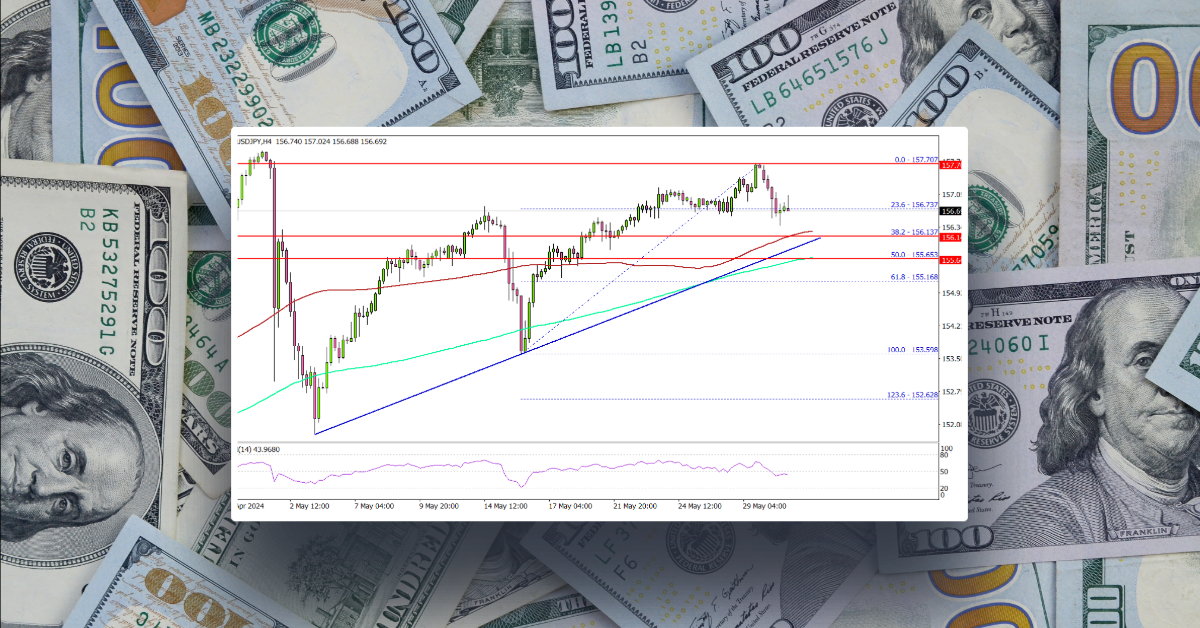
Task: Select the 50.0 - 155.653 Fibonacci label
Action: click(x=912, y=255)
